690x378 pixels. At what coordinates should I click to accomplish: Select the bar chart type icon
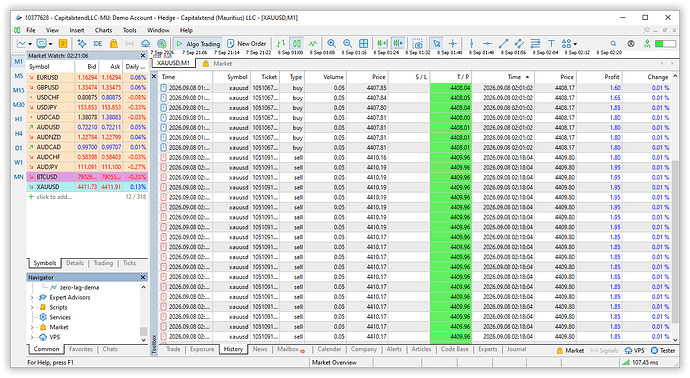click(x=281, y=44)
